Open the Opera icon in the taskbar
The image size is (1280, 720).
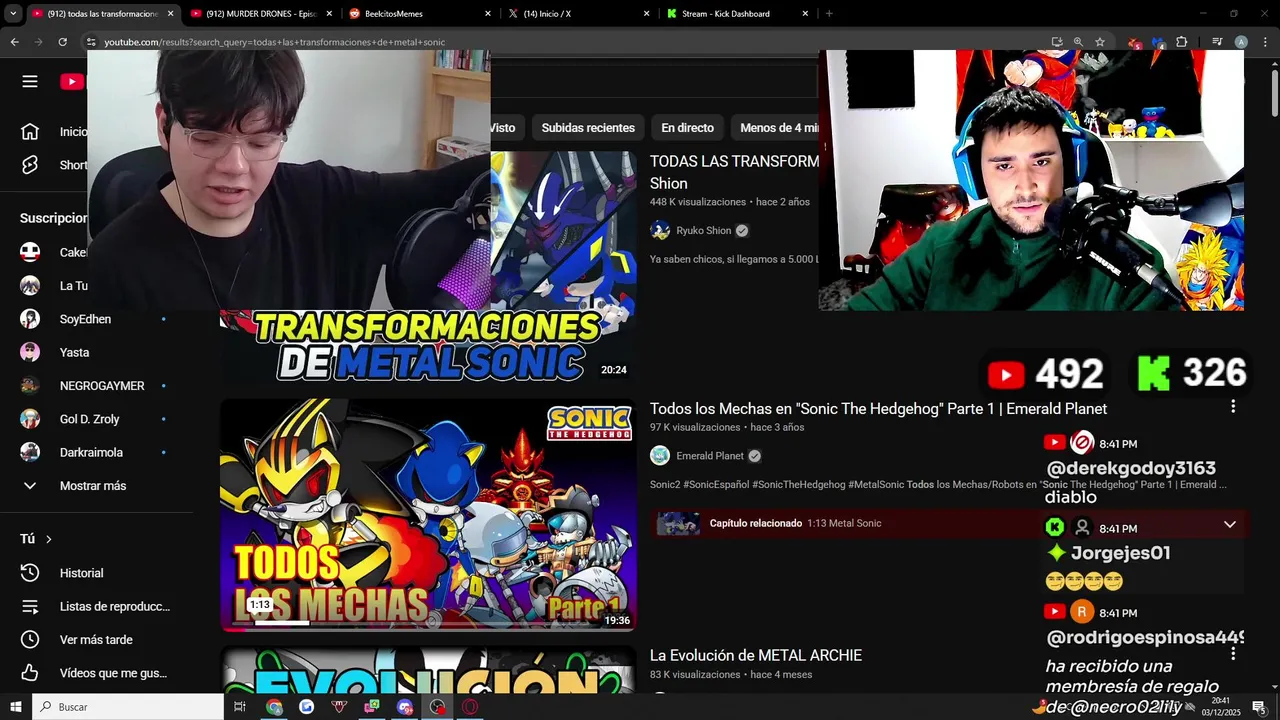pos(470,707)
